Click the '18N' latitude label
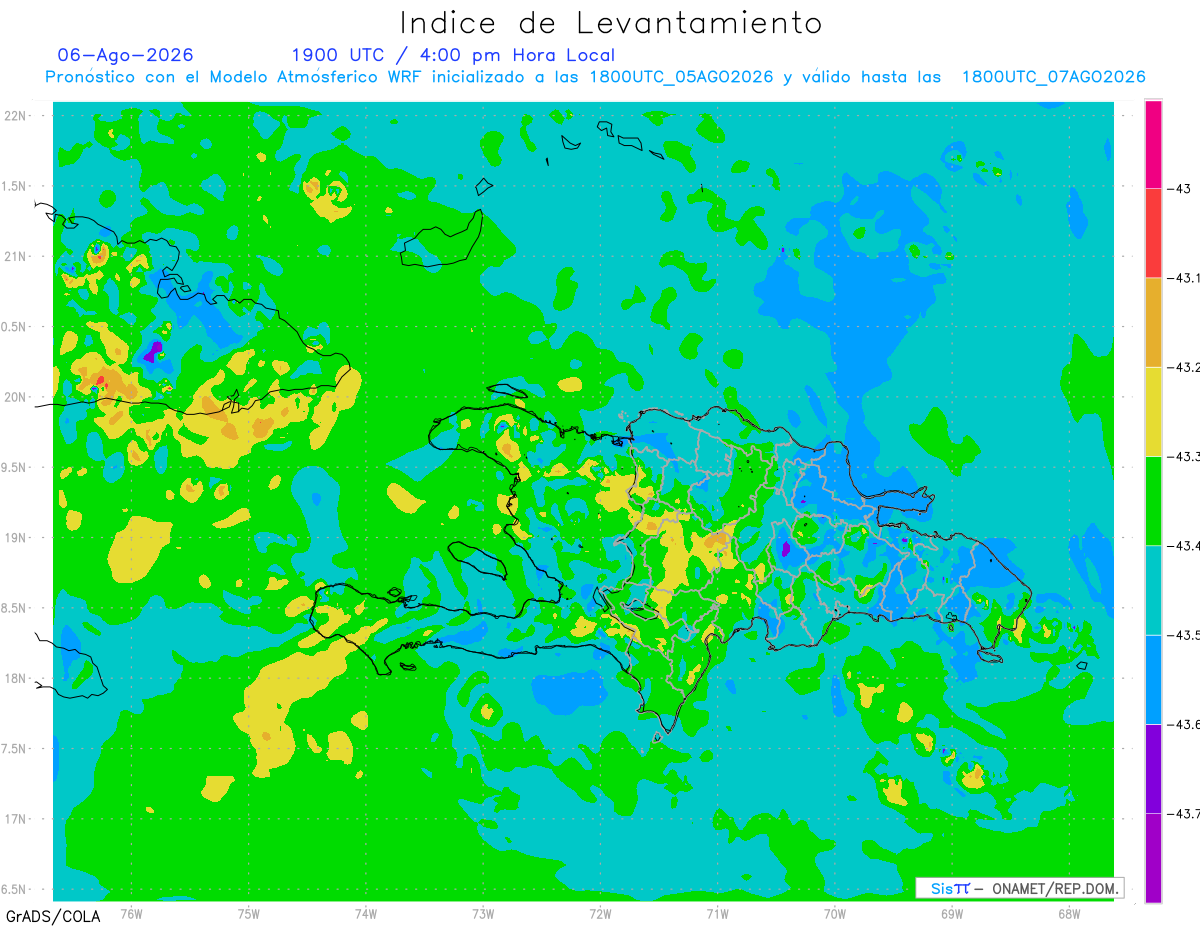1200x927 pixels. click(x=17, y=678)
